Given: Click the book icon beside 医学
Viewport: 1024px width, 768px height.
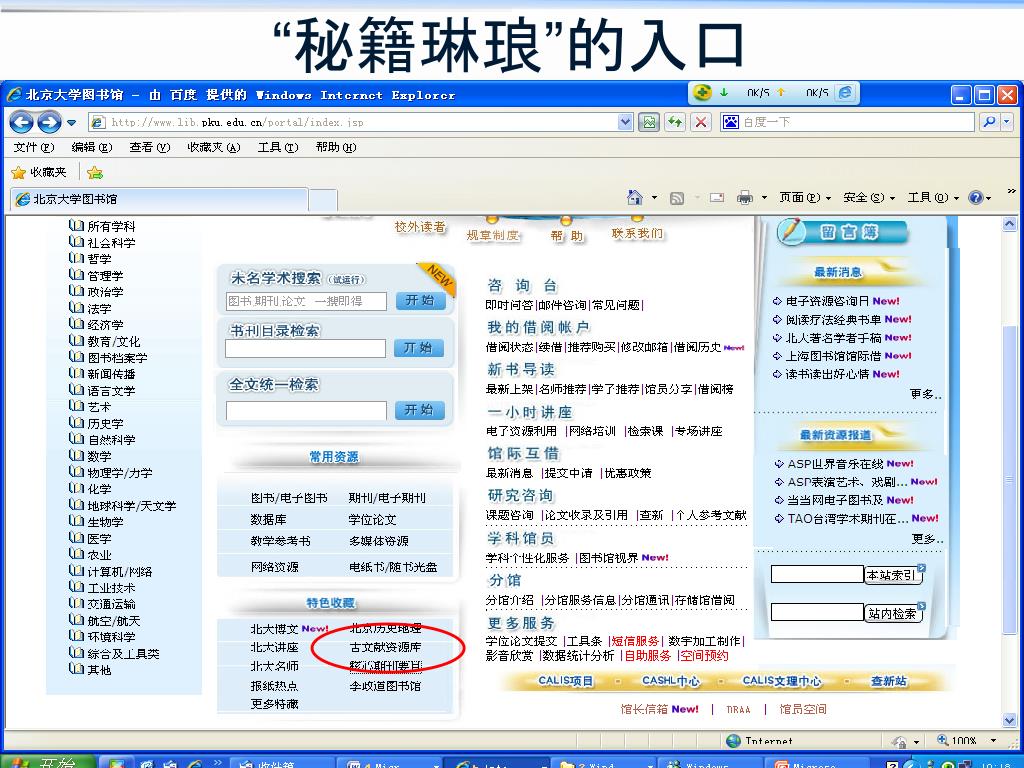Looking at the screenshot, I should tap(76, 537).
